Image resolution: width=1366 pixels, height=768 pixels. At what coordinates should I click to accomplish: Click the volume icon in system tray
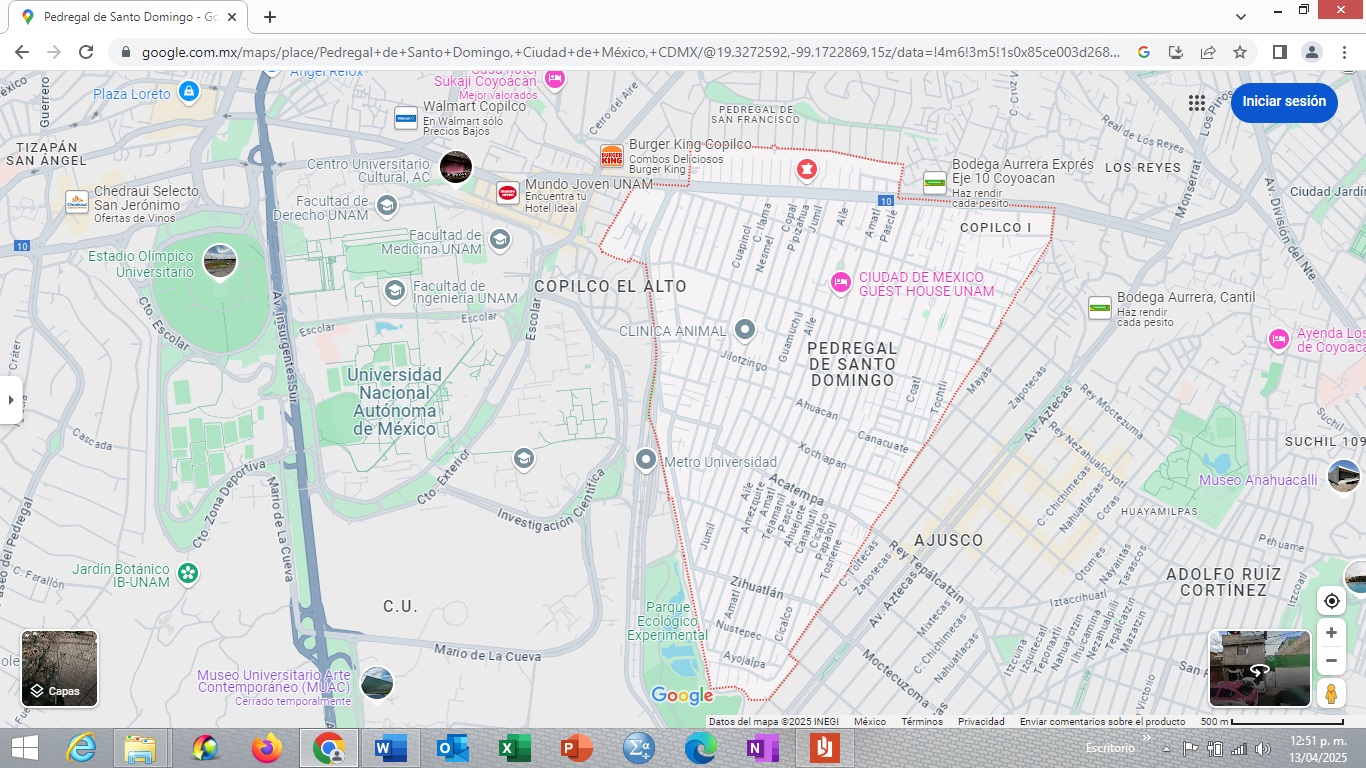point(1263,748)
